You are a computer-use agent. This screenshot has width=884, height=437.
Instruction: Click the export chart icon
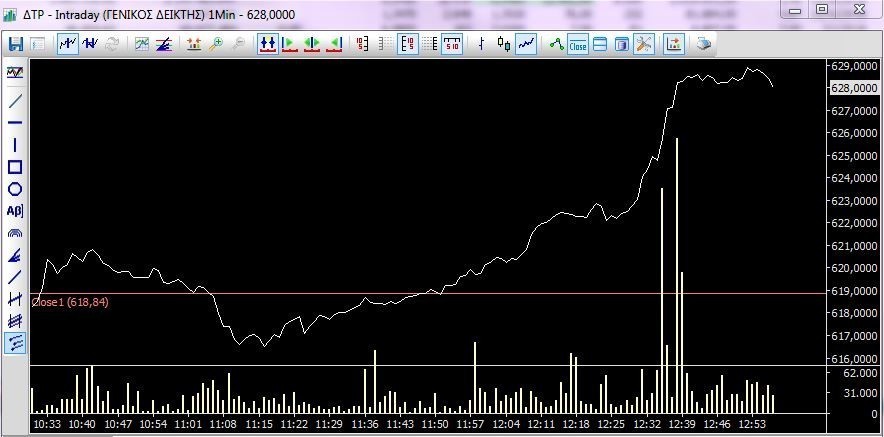coord(673,44)
